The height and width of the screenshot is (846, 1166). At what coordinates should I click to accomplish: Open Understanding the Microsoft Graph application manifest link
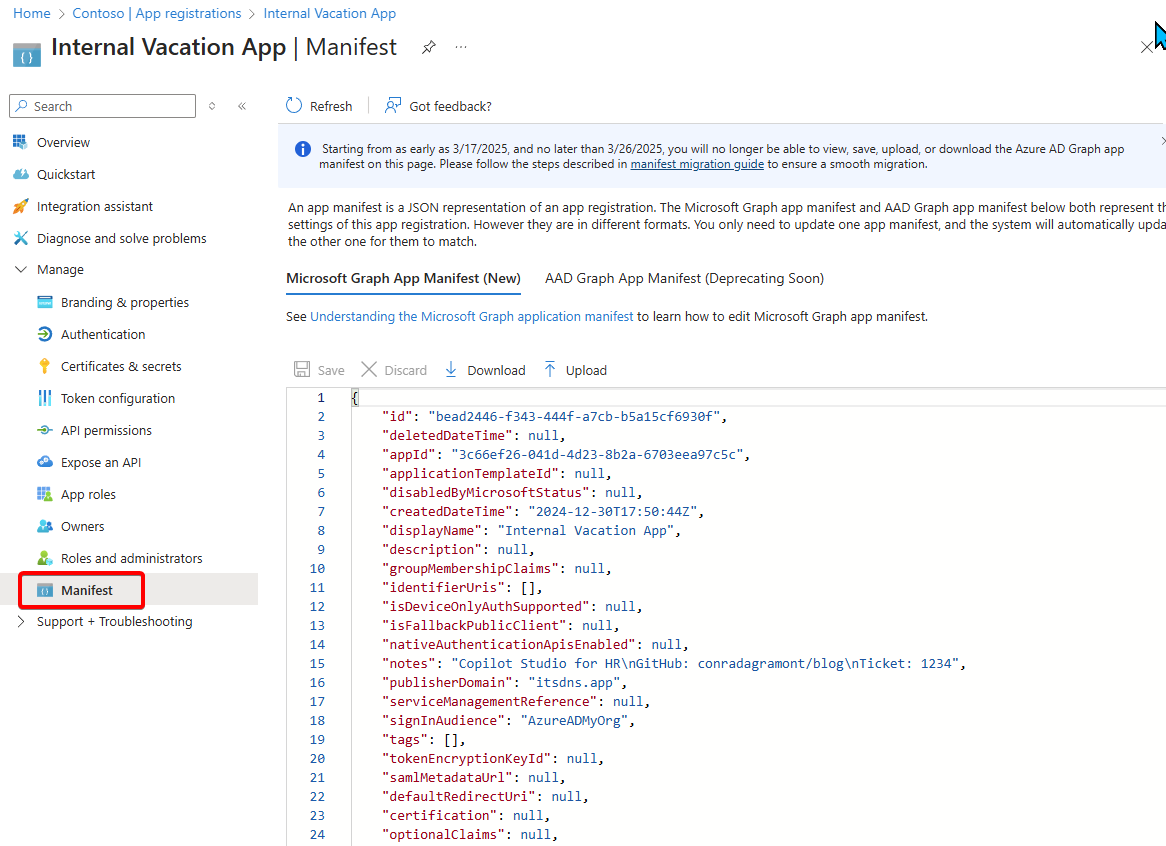pos(471,317)
